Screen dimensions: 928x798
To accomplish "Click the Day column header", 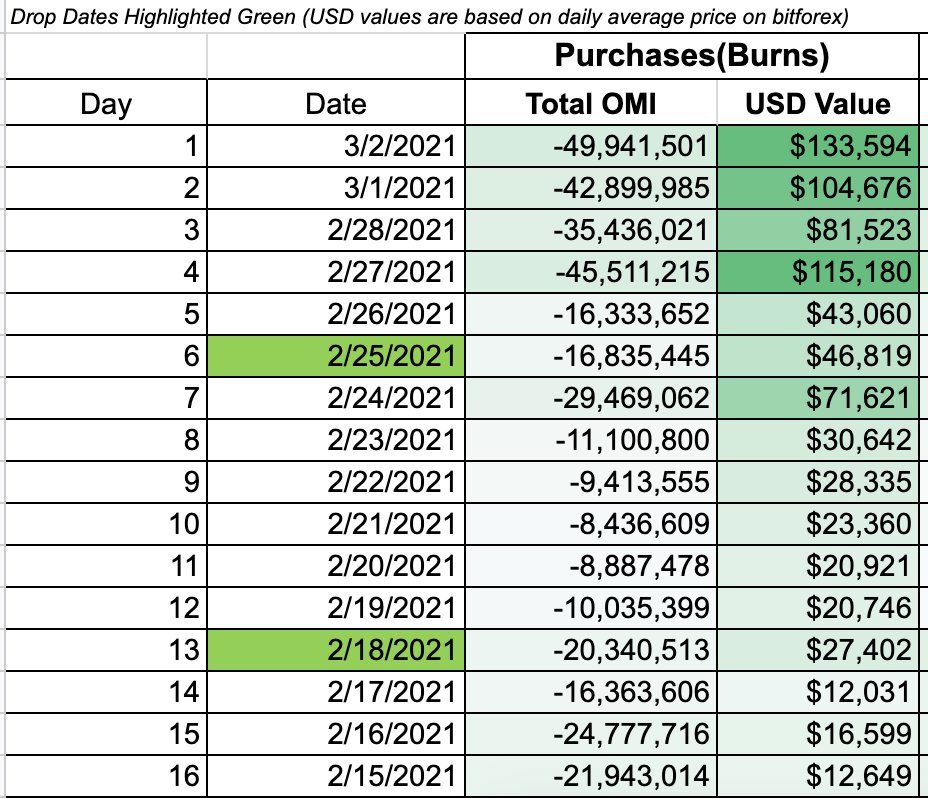I will click(x=105, y=103).
